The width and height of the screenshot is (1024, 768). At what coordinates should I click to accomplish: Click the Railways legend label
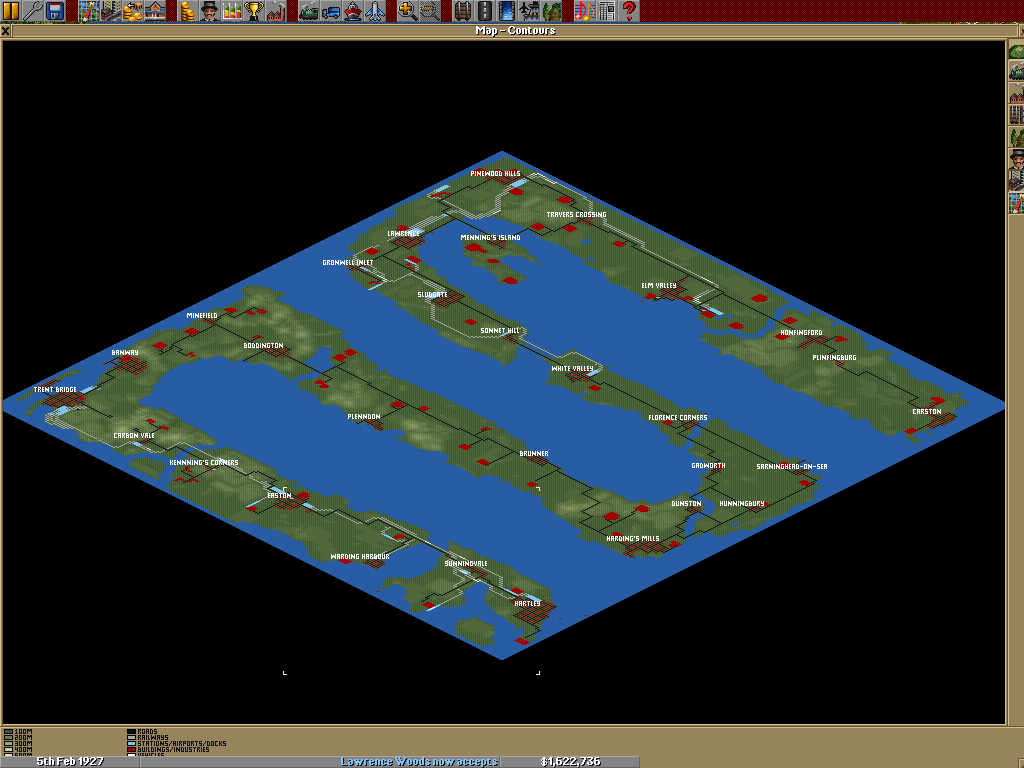(x=153, y=738)
